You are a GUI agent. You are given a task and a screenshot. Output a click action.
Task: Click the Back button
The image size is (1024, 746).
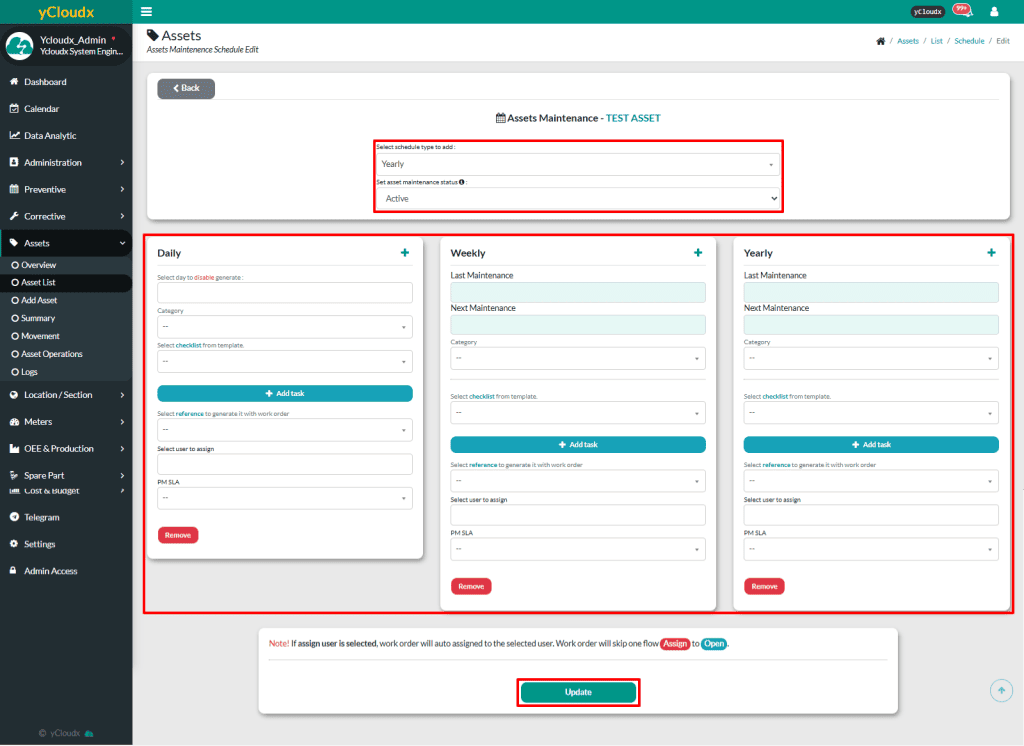coord(186,88)
